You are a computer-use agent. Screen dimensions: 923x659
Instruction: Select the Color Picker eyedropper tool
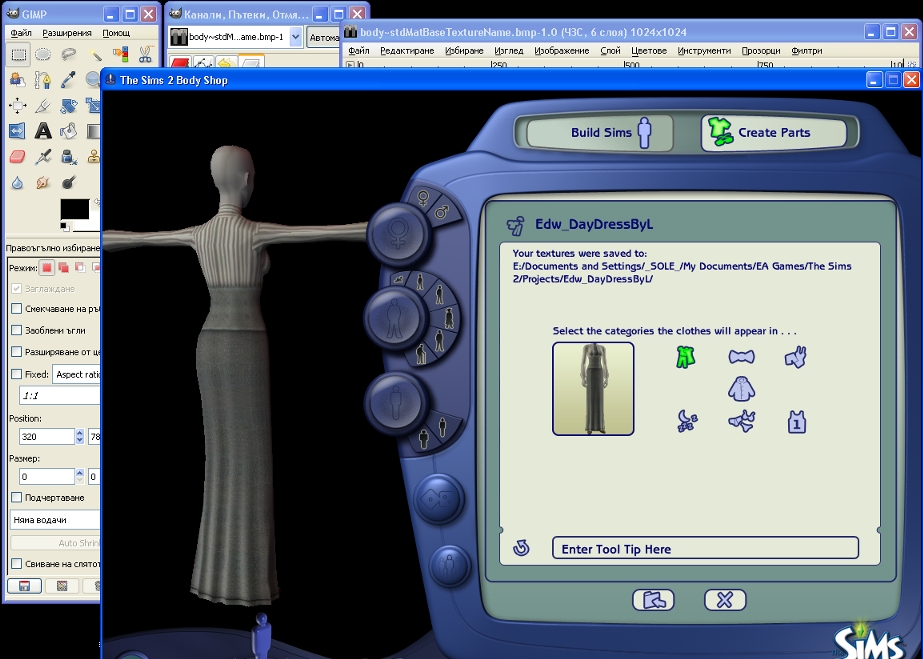tap(68, 80)
